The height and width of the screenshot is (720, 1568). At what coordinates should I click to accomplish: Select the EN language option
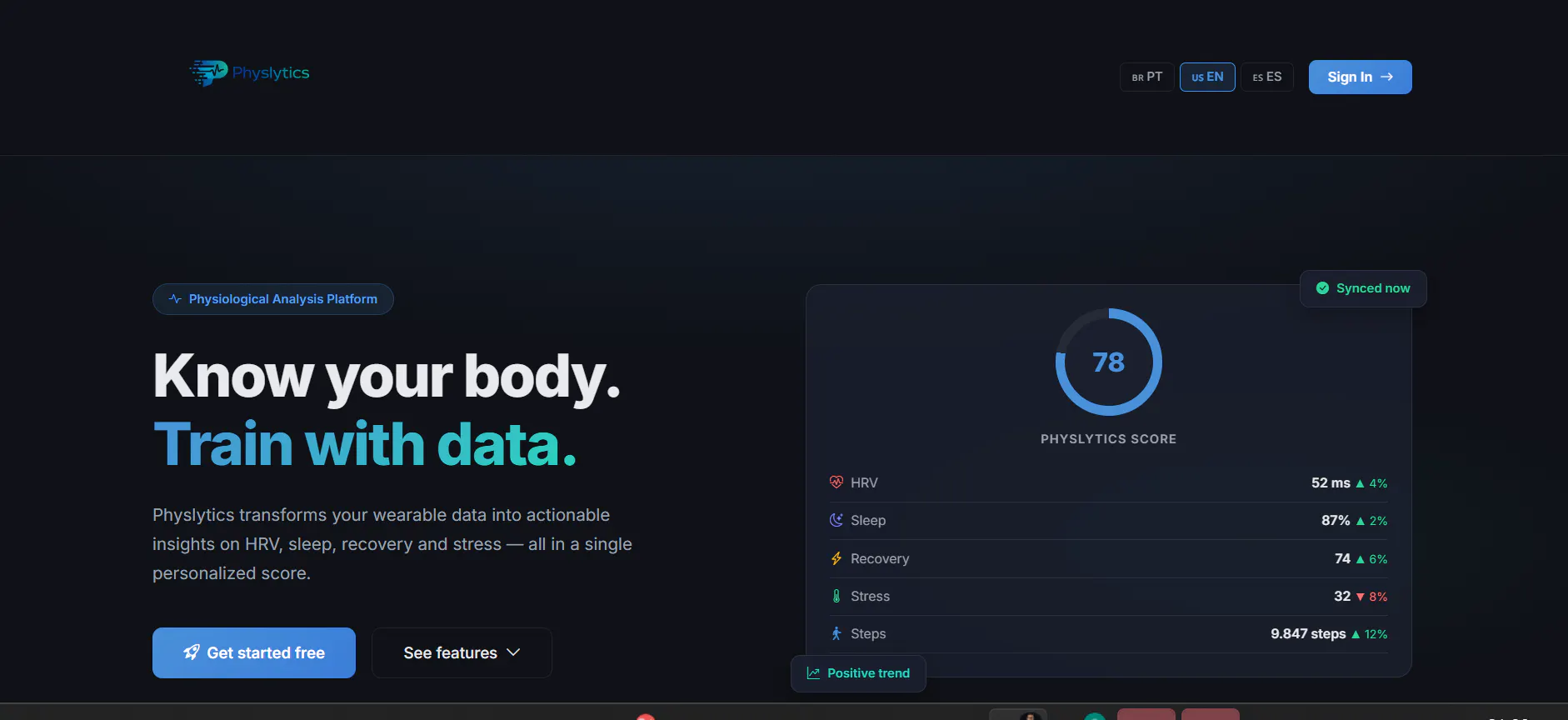pyautogui.click(x=1207, y=77)
